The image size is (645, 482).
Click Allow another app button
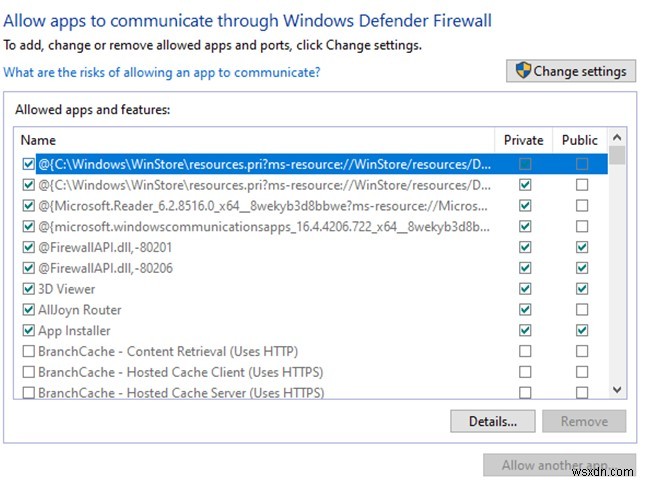(x=559, y=465)
